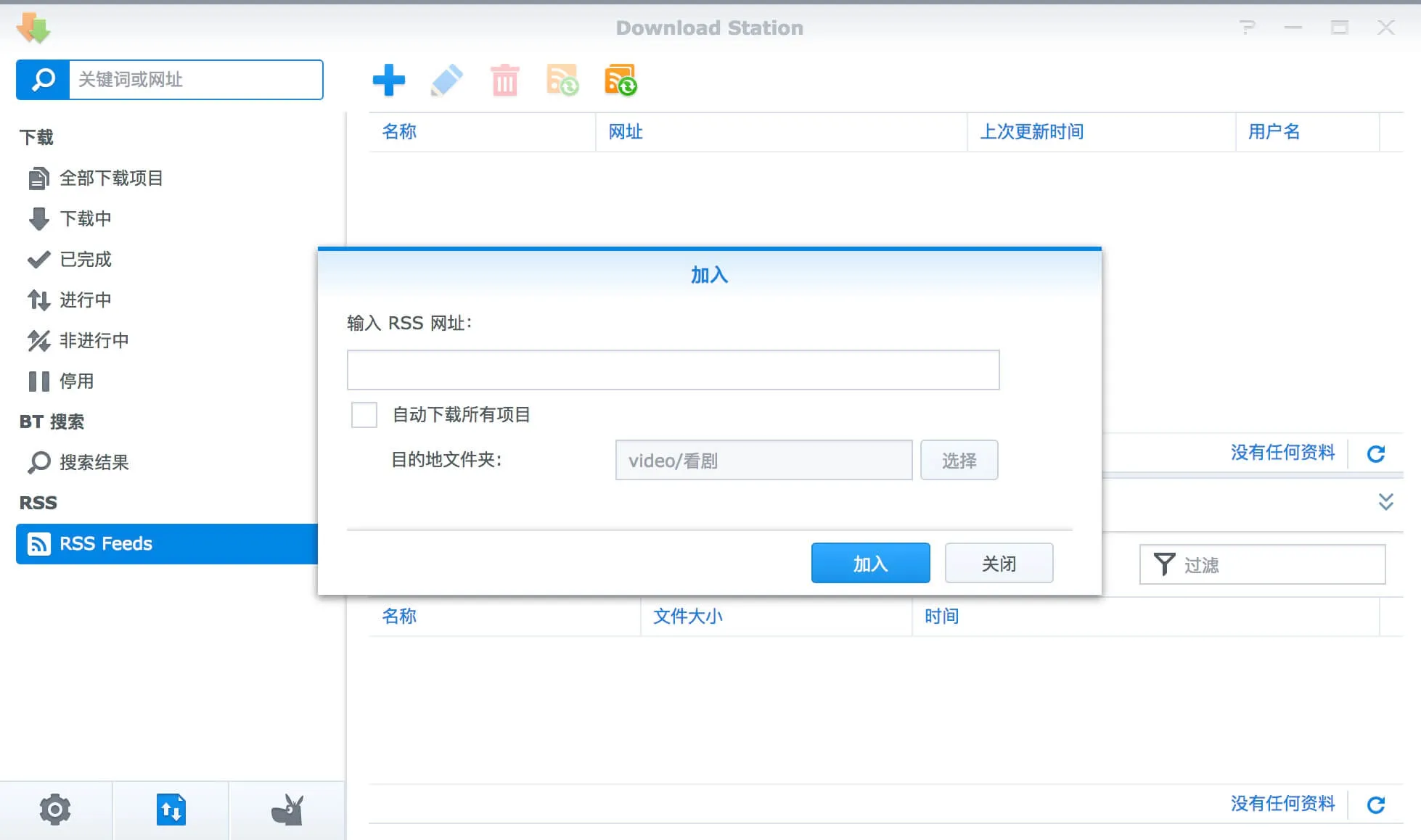This screenshot has height=840, width=1421.
Task: Click the blue 加入 button
Action: pos(870,563)
